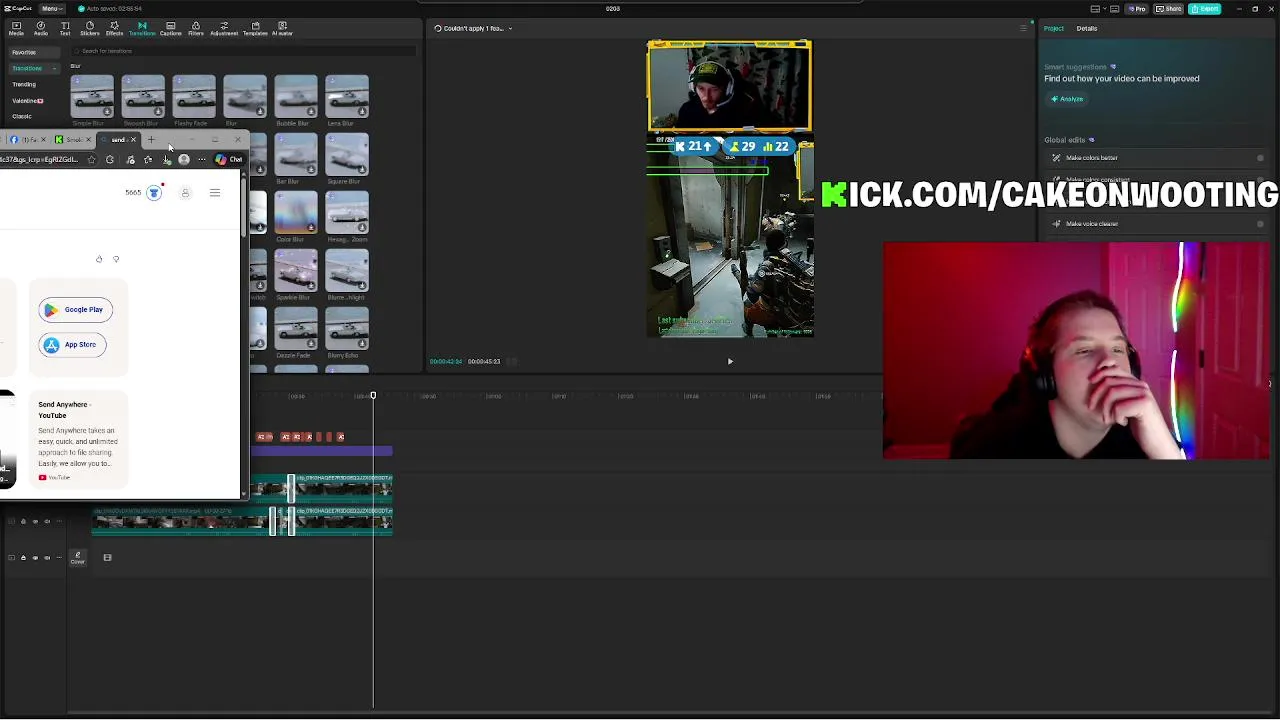
Task: Open Send Anywhere - YouTube result
Action: point(64,410)
